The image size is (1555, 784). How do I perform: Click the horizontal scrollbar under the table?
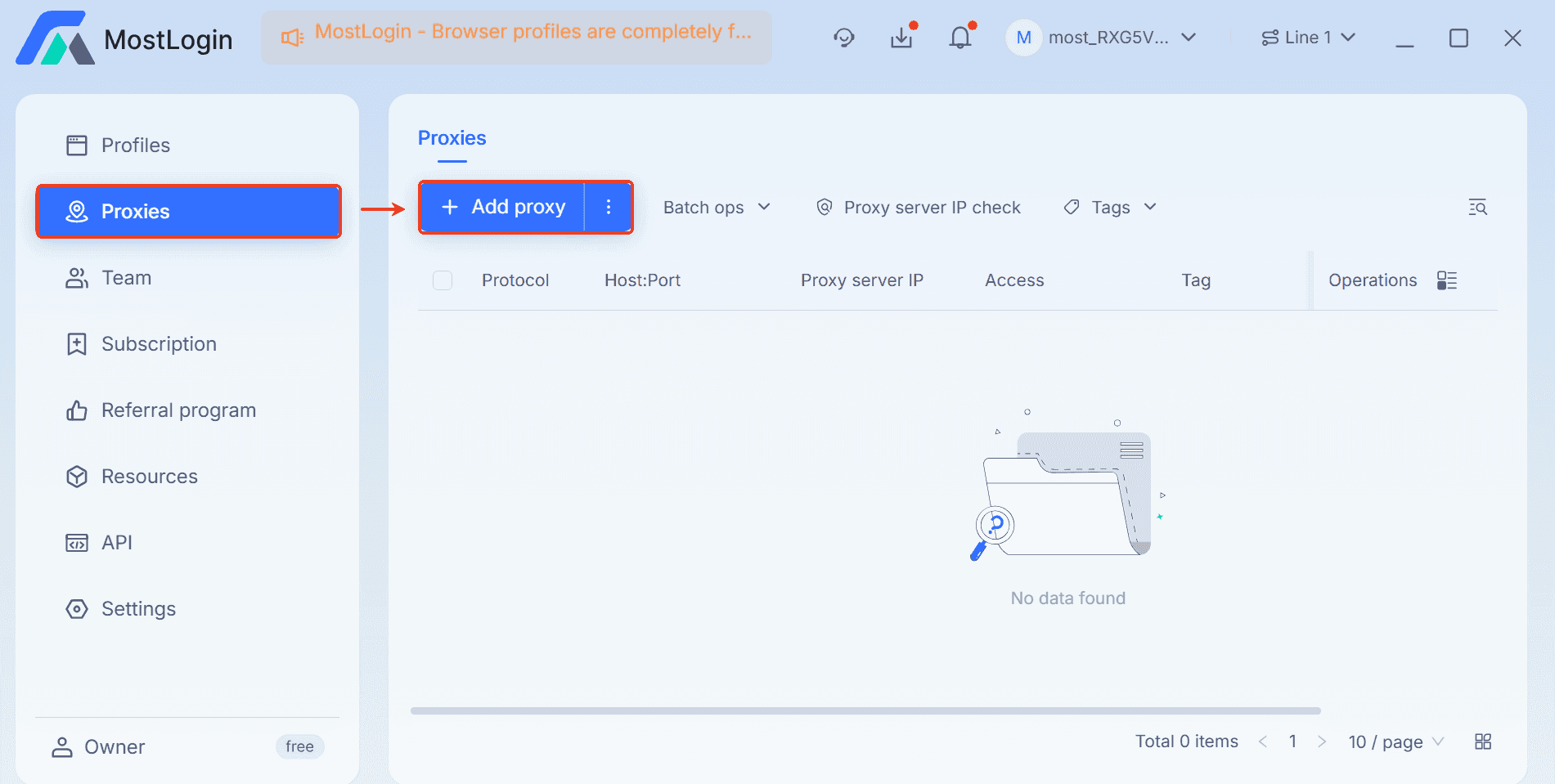point(865,710)
